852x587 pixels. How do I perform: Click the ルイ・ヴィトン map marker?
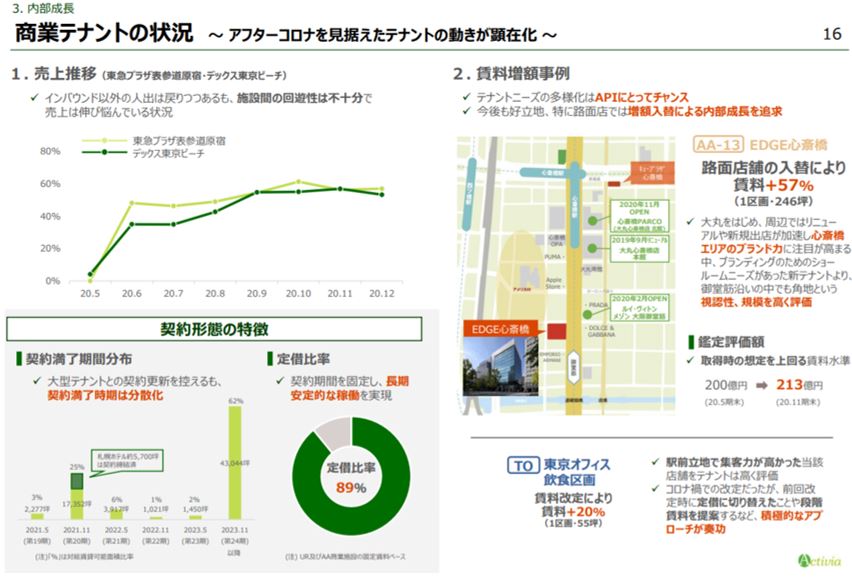(587, 314)
